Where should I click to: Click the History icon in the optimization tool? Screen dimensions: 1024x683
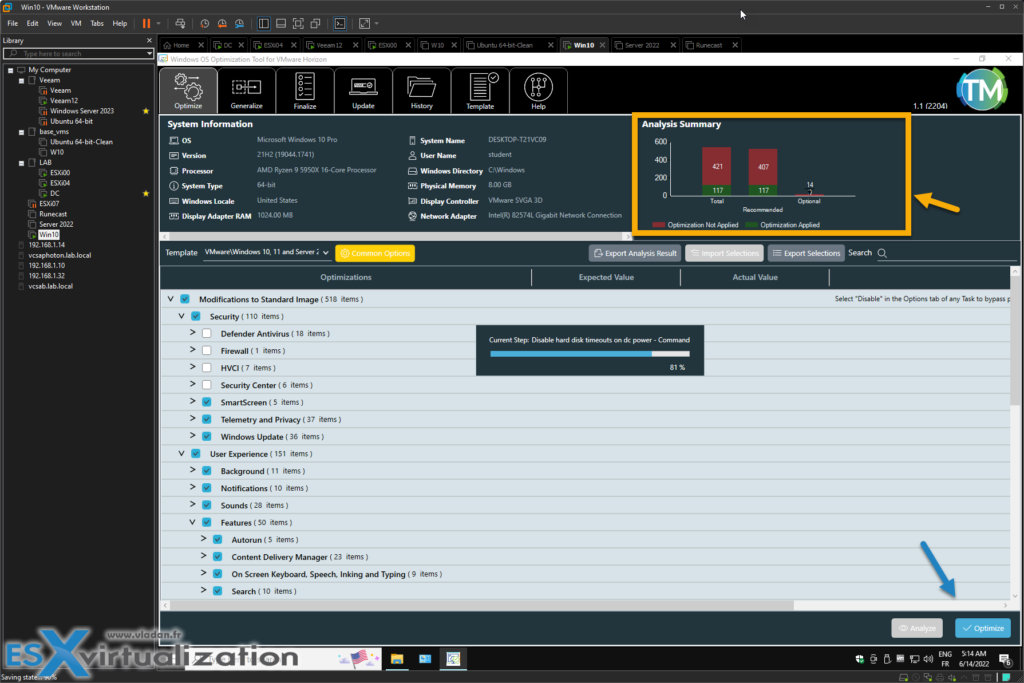coord(421,90)
